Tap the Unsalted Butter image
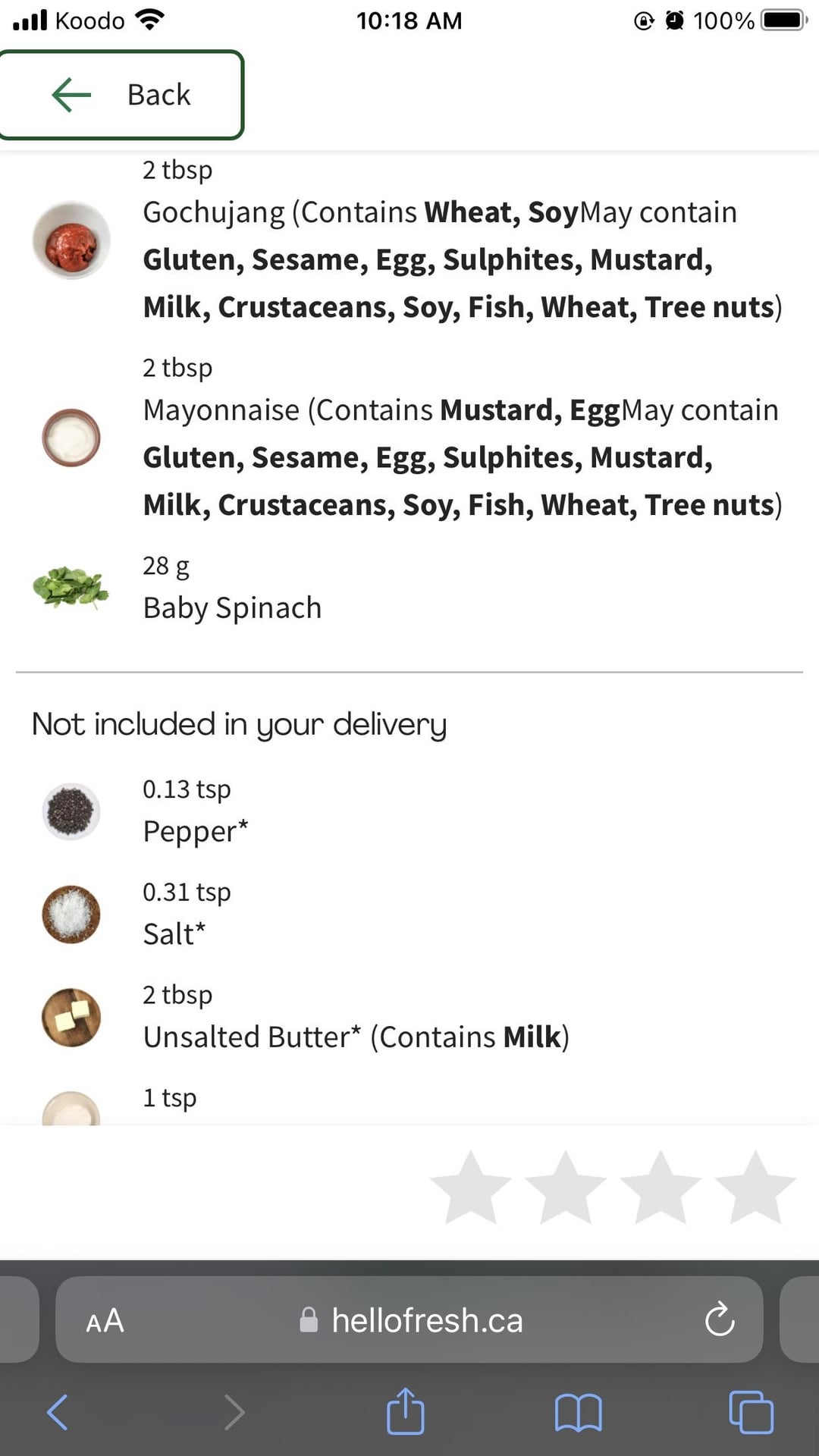This screenshot has height=1456, width=819. point(71,1017)
